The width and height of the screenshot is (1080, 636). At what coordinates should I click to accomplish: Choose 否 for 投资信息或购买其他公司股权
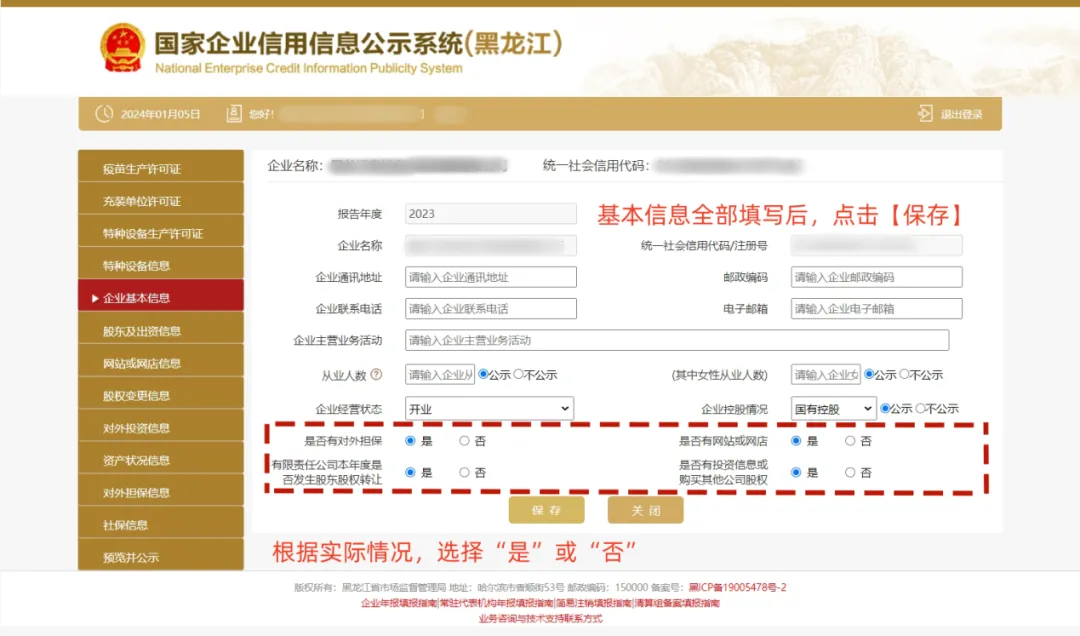point(850,473)
